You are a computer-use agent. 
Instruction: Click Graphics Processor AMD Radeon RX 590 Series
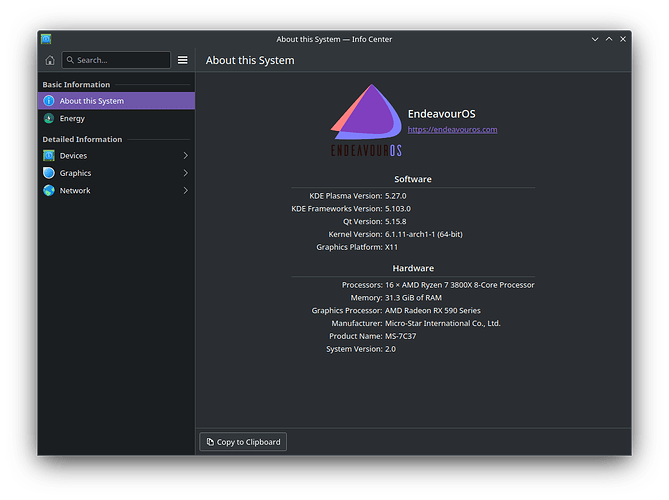coord(433,311)
